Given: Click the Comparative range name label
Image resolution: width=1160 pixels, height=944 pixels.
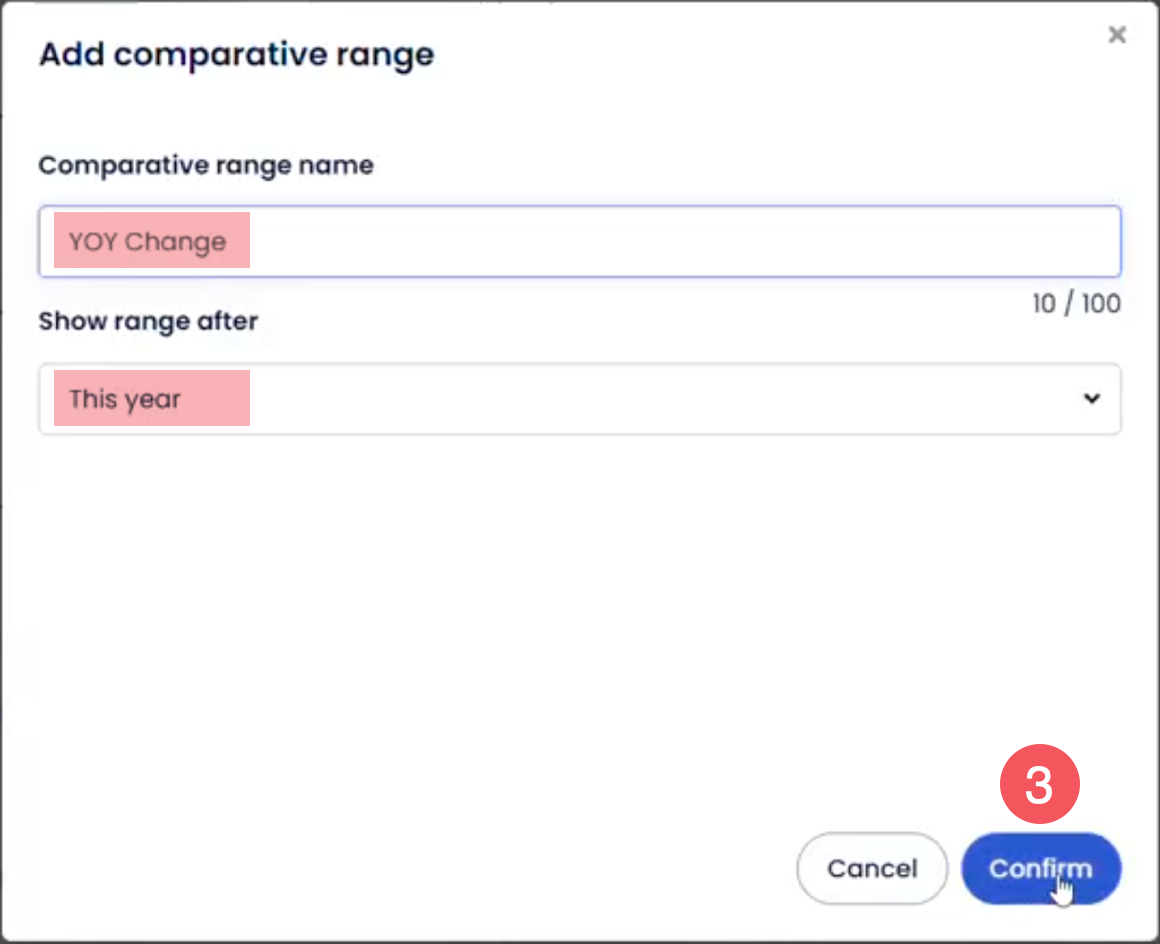Looking at the screenshot, I should pyautogui.click(x=206, y=165).
